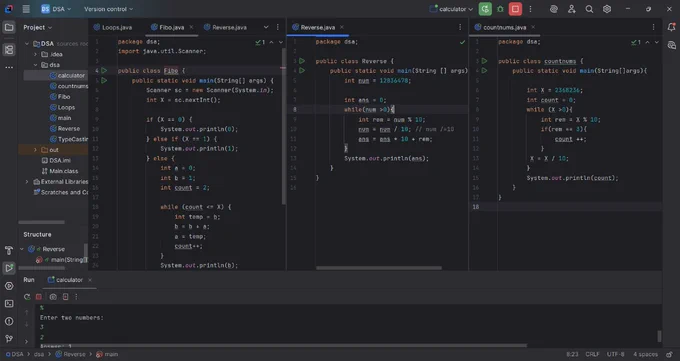Open the Version control dropdown
The width and height of the screenshot is (680, 361).
pyautogui.click(x=108, y=9)
